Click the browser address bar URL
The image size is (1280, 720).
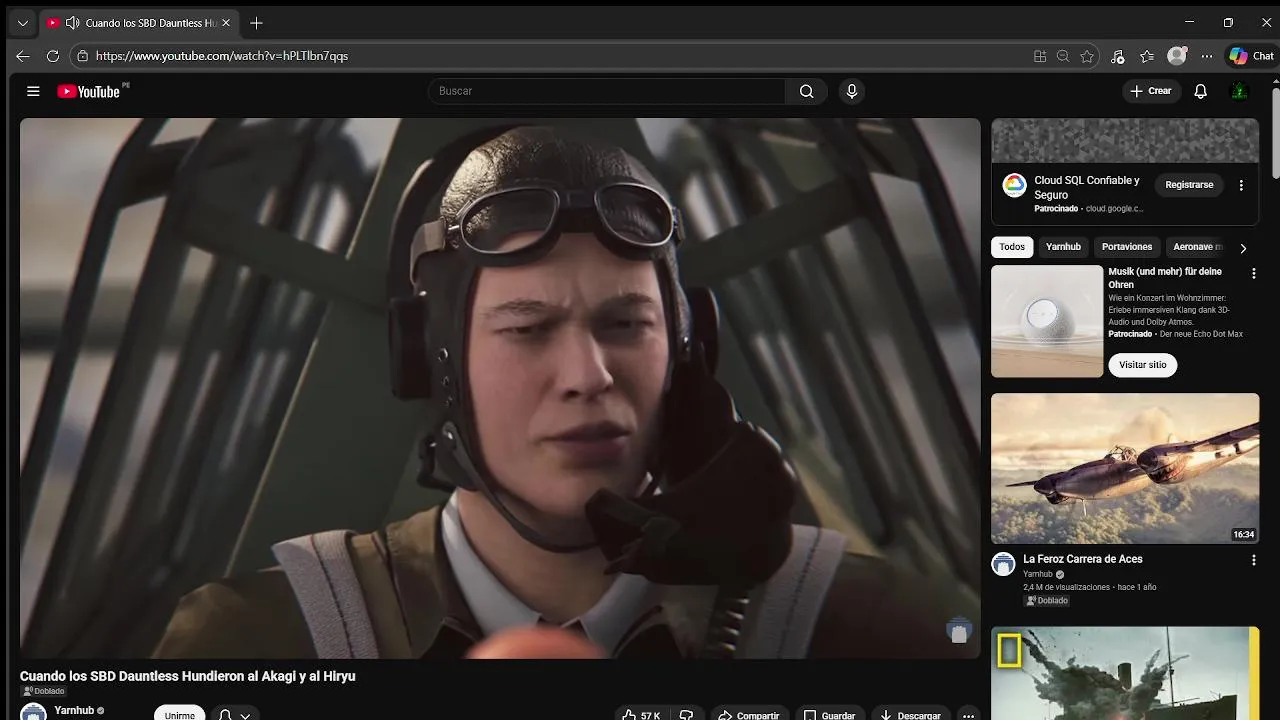[222, 56]
